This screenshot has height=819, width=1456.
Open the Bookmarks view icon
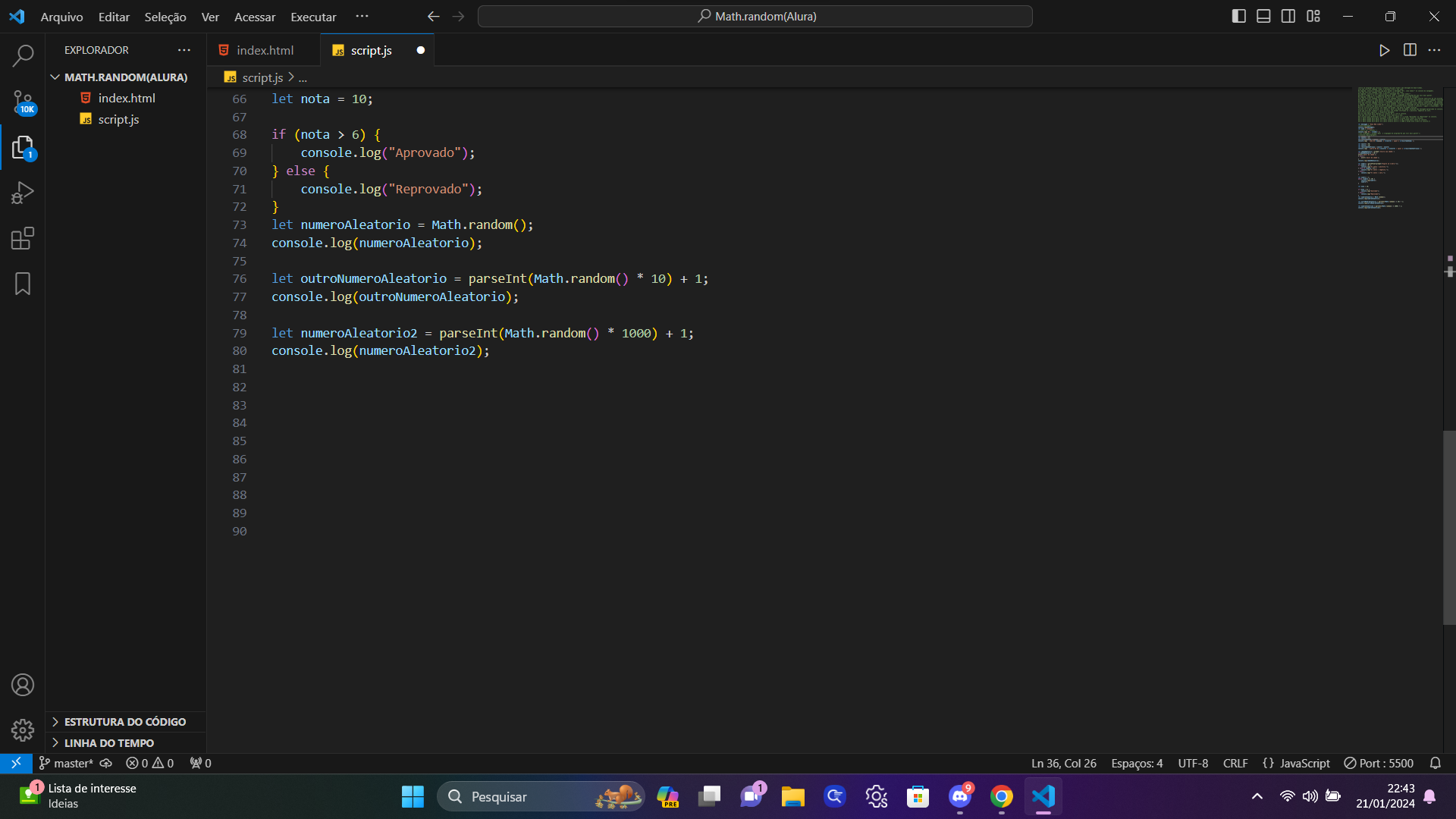tap(23, 284)
